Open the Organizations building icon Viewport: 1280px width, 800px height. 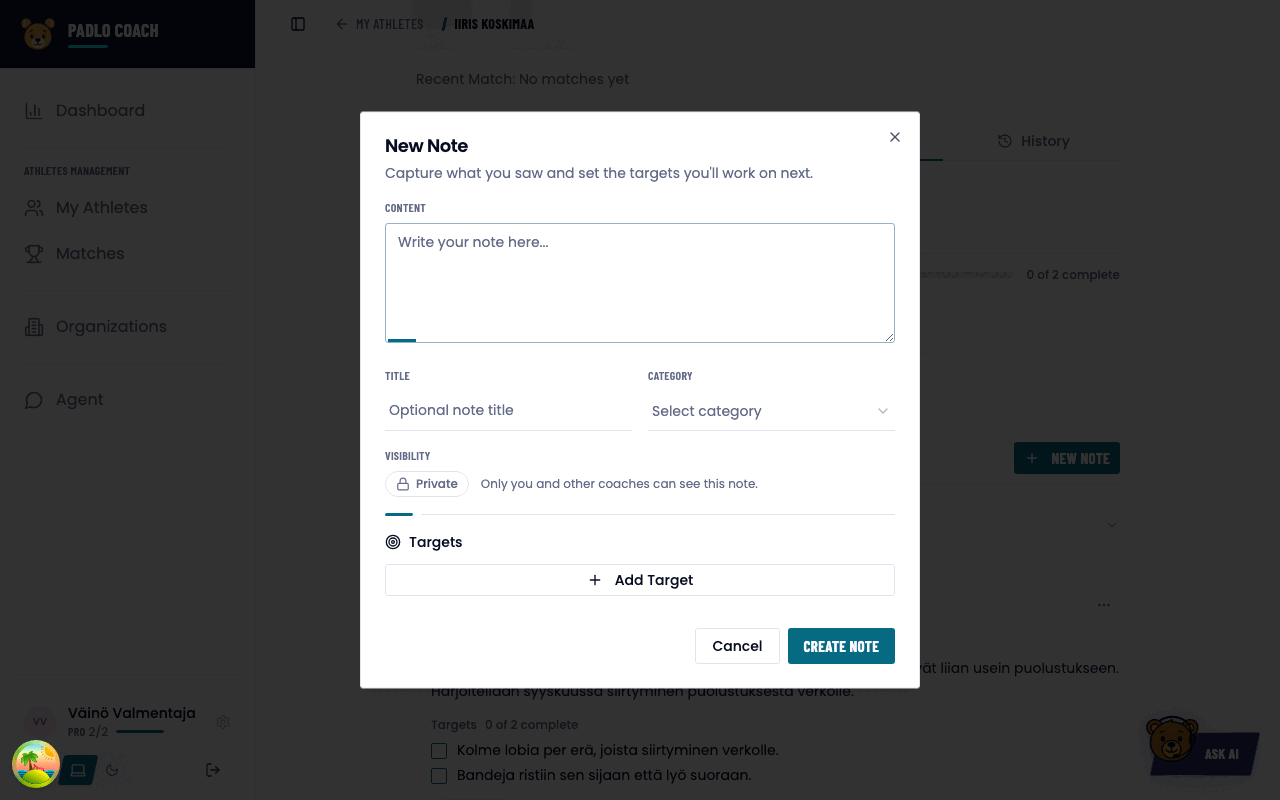point(34,327)
